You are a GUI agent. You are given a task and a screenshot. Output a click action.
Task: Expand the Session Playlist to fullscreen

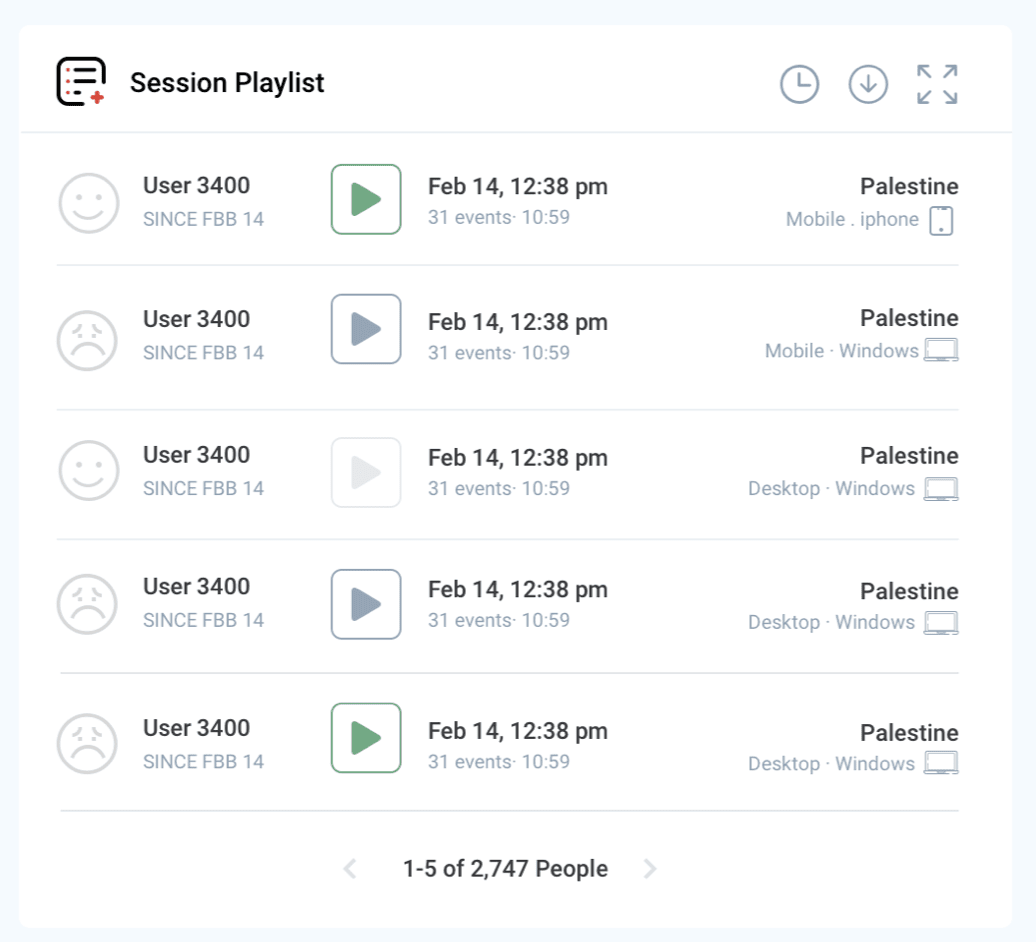935,84
